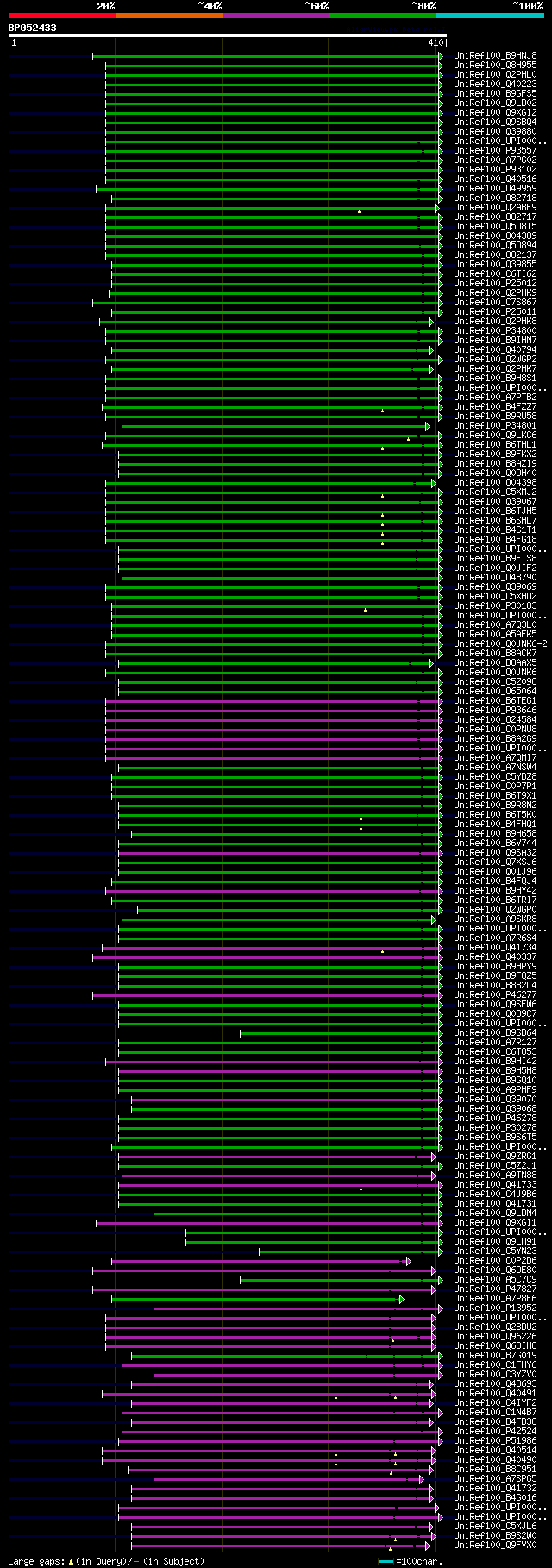Click the UniRef100_B6THL1 label
The width and height of the screenshot is (552, 1568).
pos(495,445)
